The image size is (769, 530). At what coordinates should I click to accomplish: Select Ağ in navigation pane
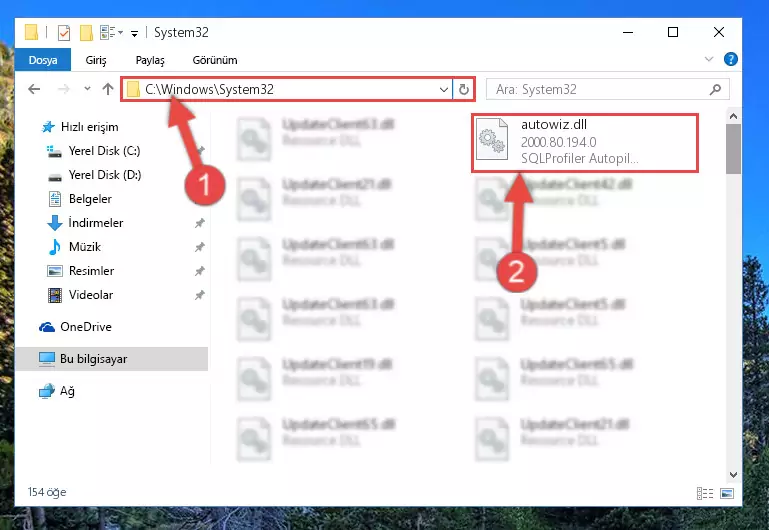(x=56, y=391)
